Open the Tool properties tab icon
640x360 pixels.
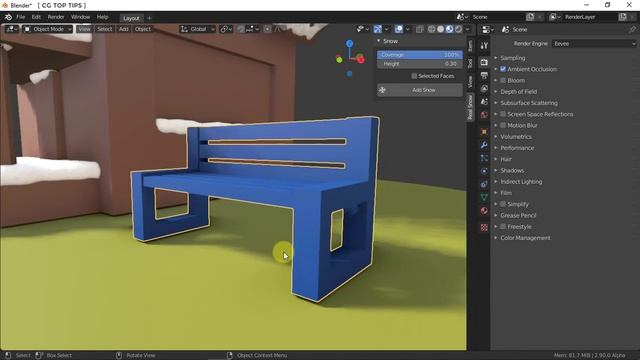tap(484, 46)
